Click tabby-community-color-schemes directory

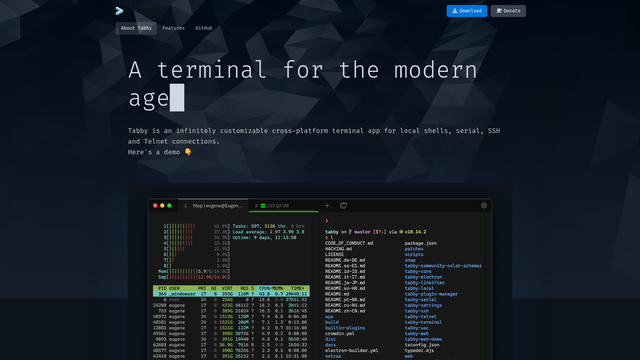tap(443, 266)
